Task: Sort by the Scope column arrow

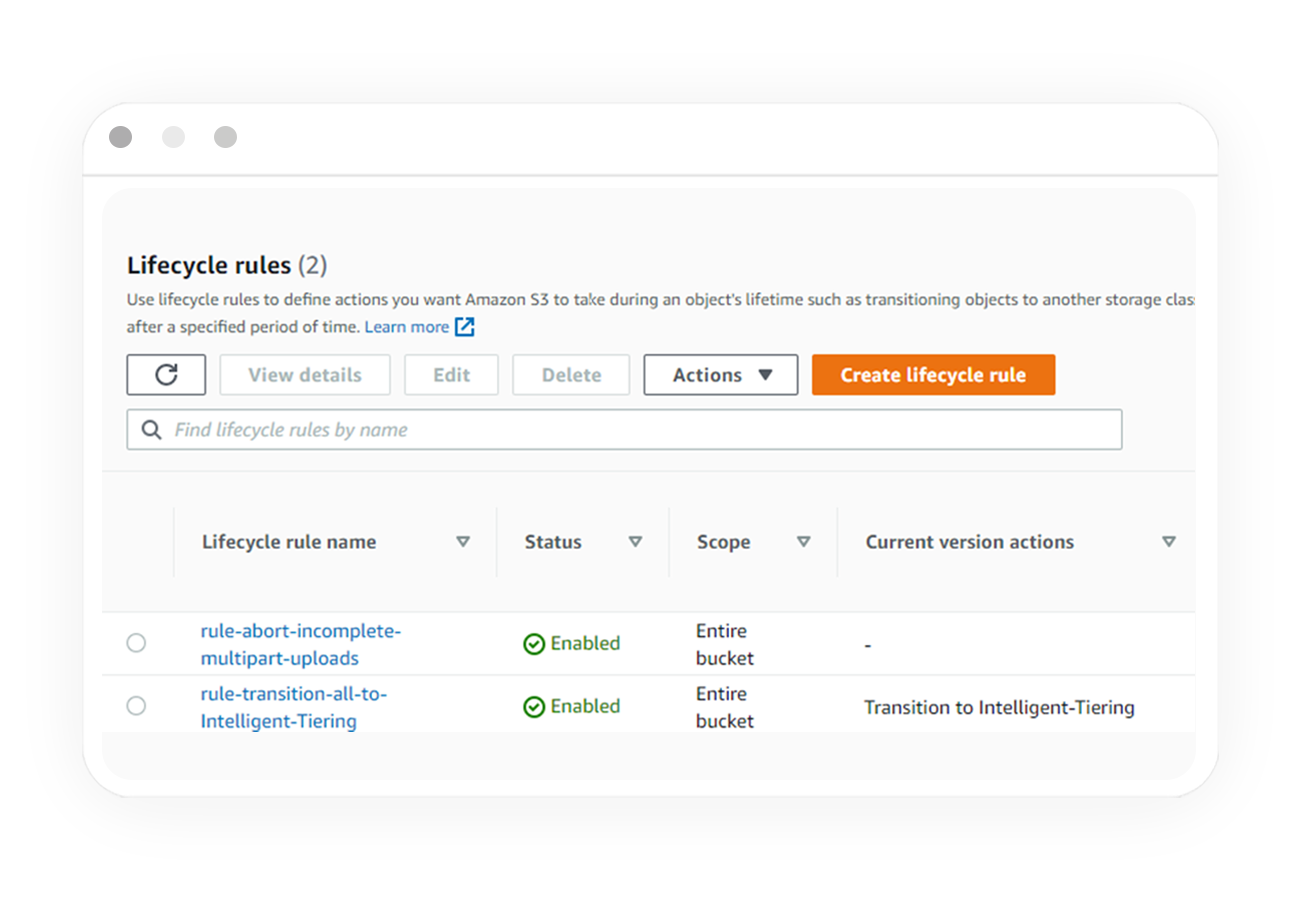Action: point(803,542)
